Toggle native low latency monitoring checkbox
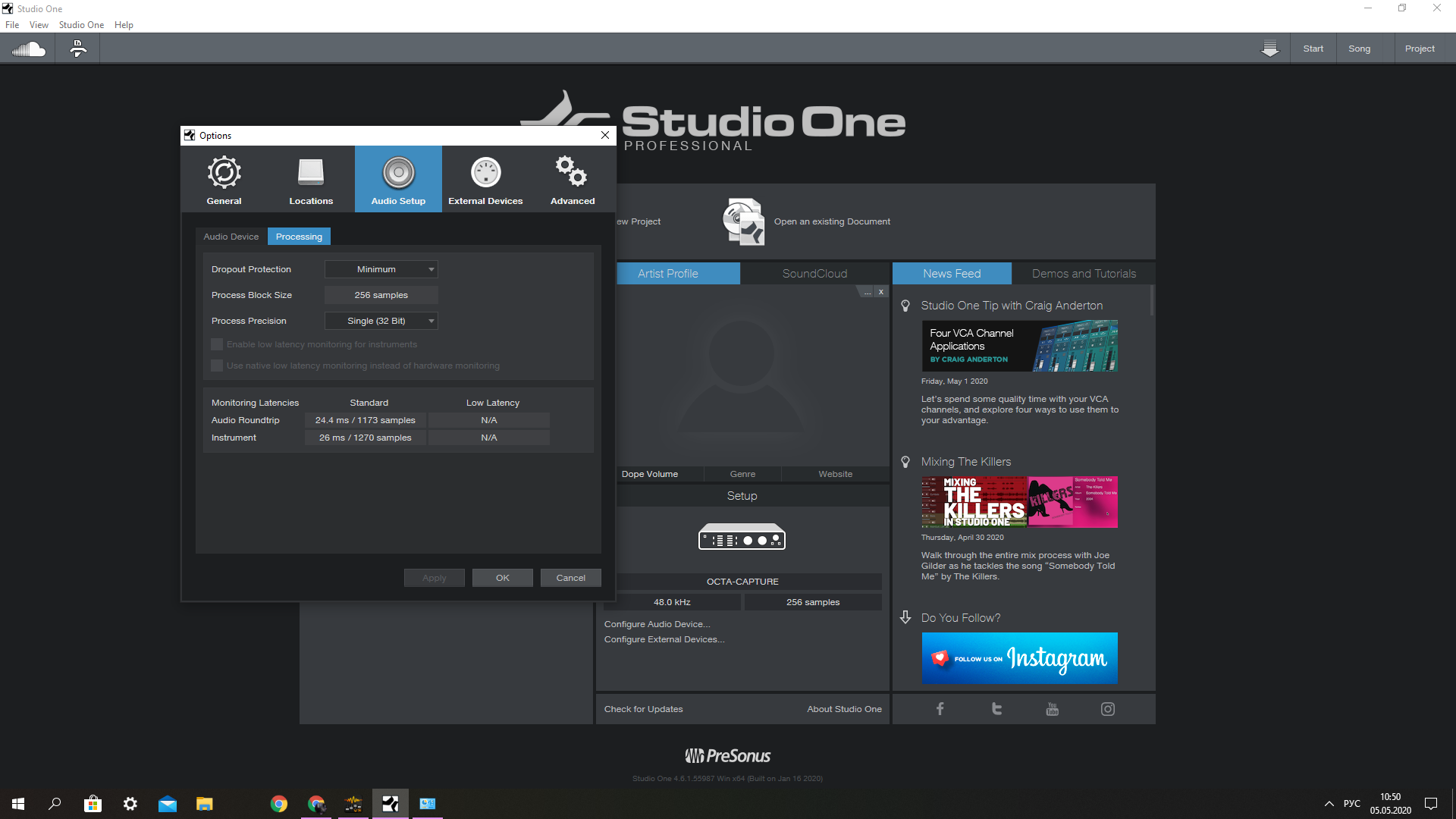1456x819 pixels. 217,366
